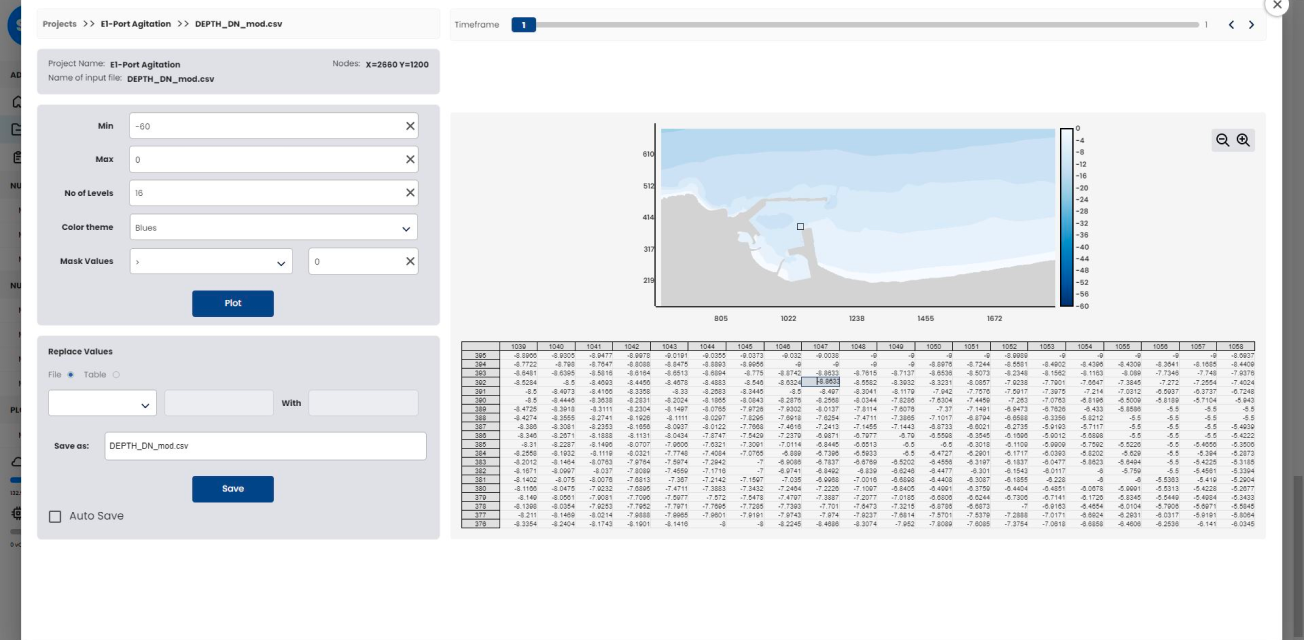The image size is (1304, 640).
Task: Open the Color theme Blues dropdown
Action: [x=273, y=228]
